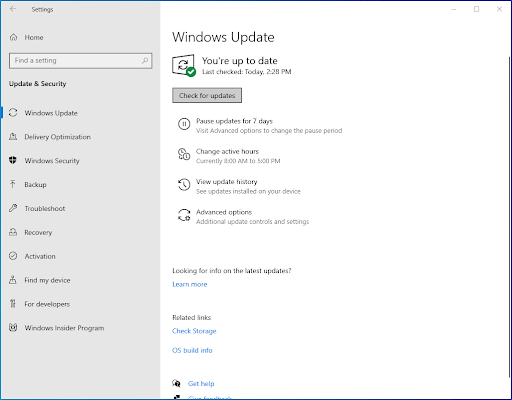The image size is (512, 400).
Task: Click the 'Windows Update' page title
Action: 223,37
